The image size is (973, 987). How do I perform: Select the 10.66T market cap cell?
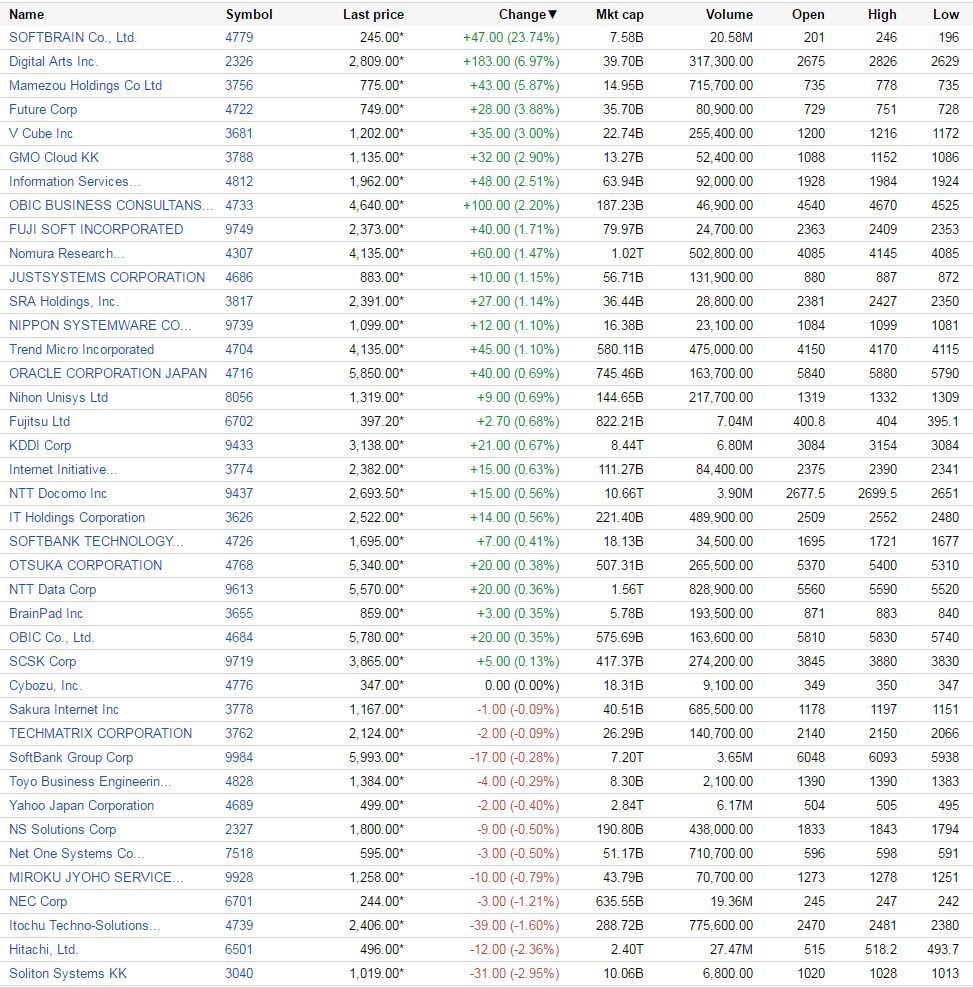click(624, 494)
